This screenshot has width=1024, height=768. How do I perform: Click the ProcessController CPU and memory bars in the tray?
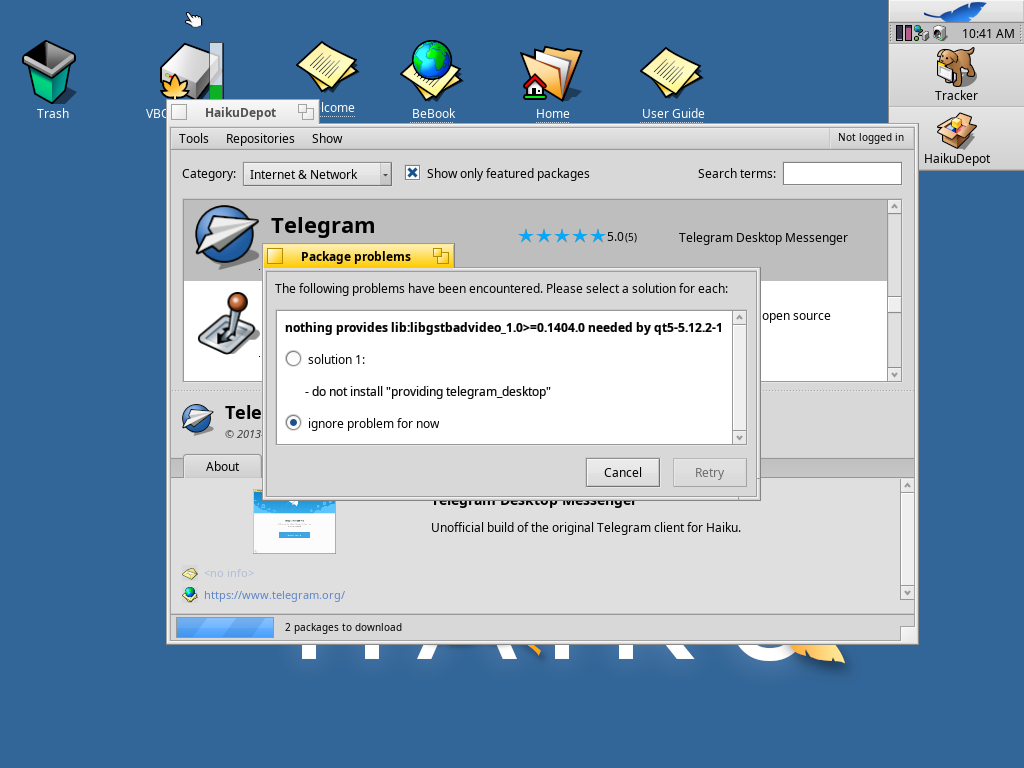click(903, 33)
